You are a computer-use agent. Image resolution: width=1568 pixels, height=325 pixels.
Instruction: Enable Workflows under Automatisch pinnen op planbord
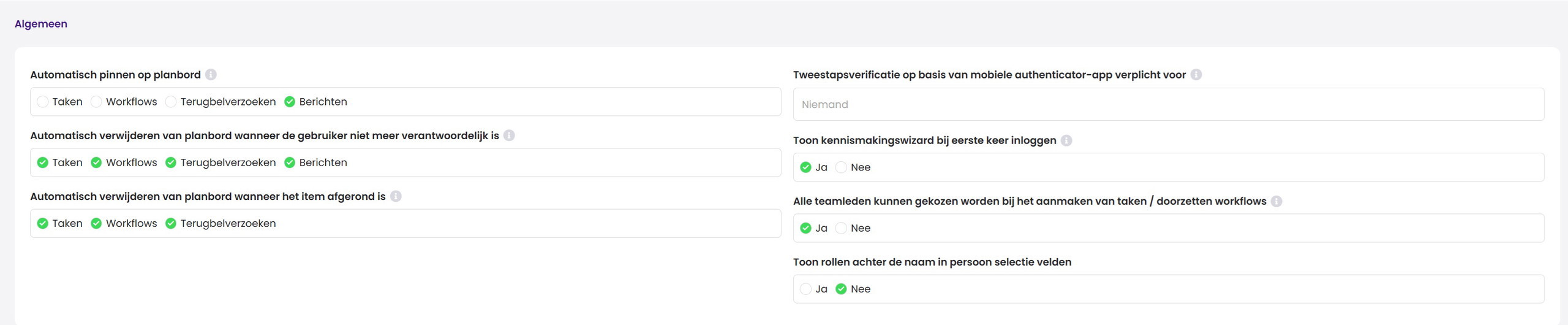point(96,102)
